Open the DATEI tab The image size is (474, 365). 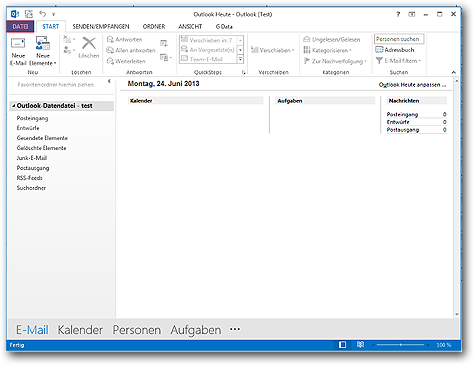[x=20, y=26]
